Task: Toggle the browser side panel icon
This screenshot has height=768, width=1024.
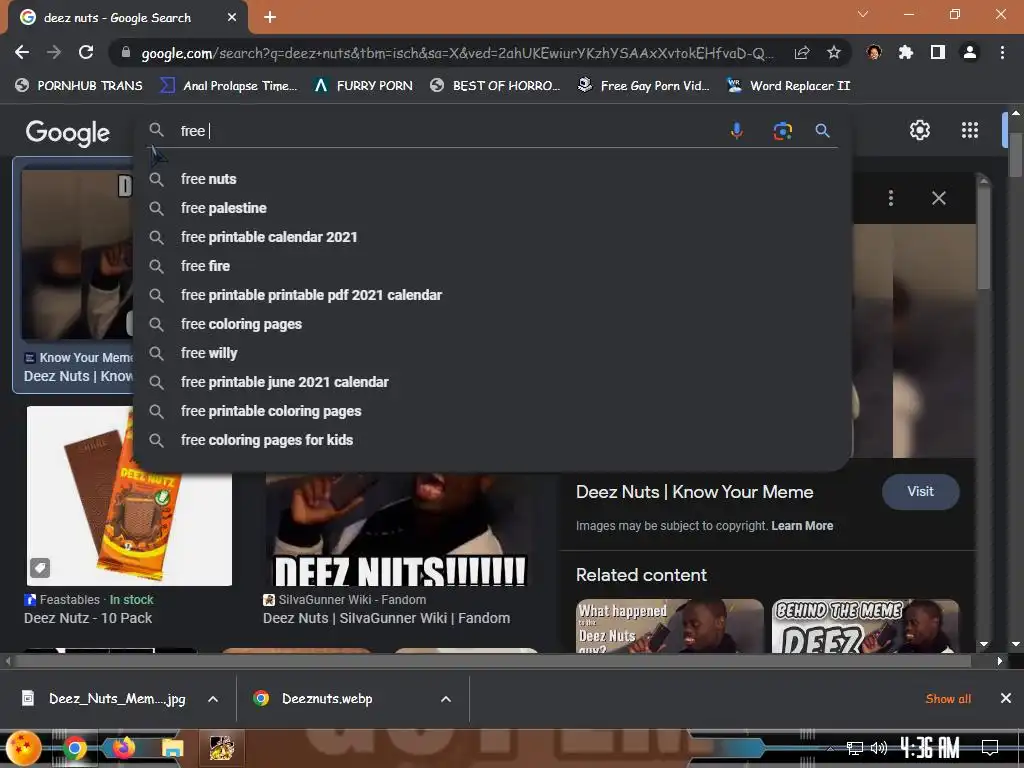Action: 938,52
